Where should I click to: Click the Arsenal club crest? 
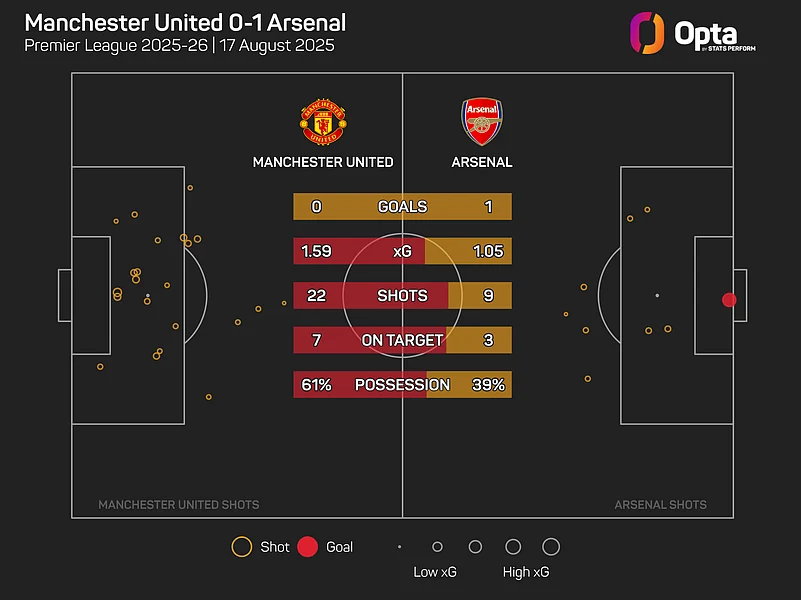(482, 122)
